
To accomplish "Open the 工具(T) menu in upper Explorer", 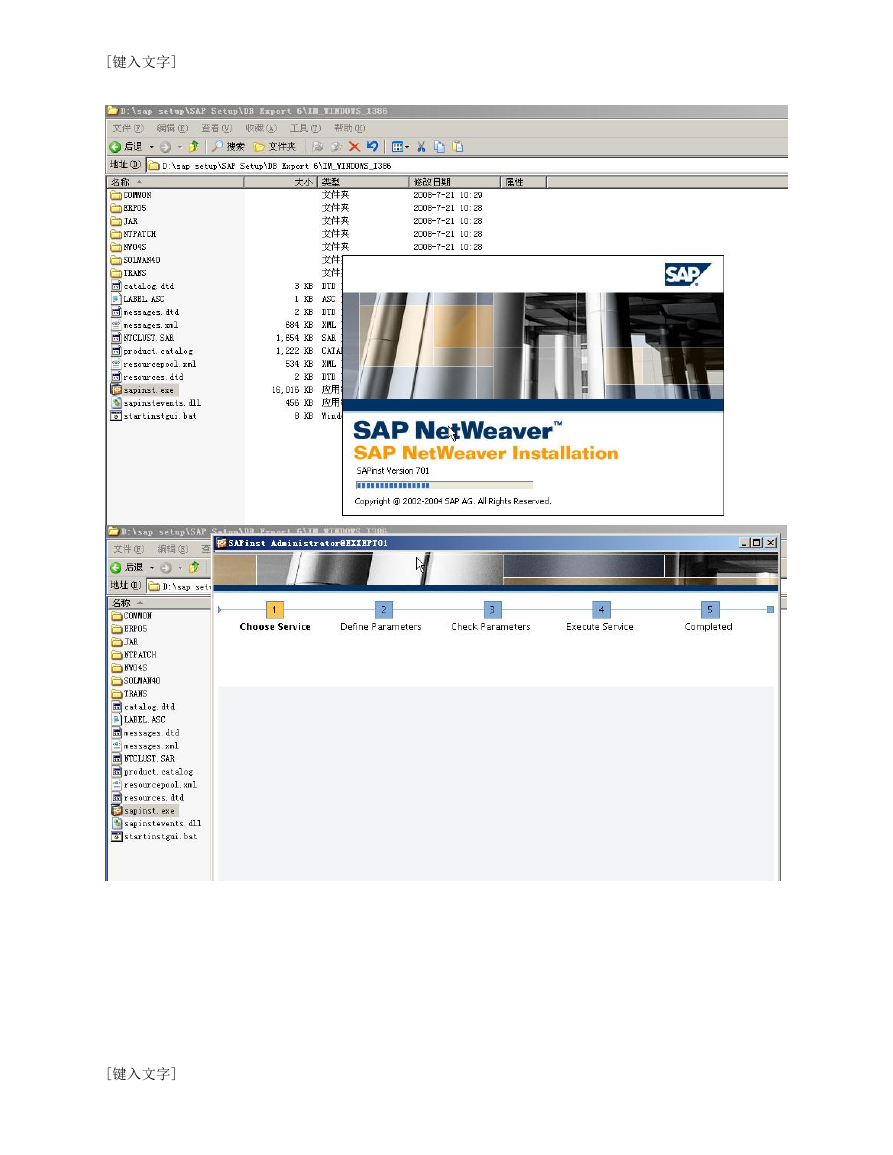I will (x=305, y=128).
